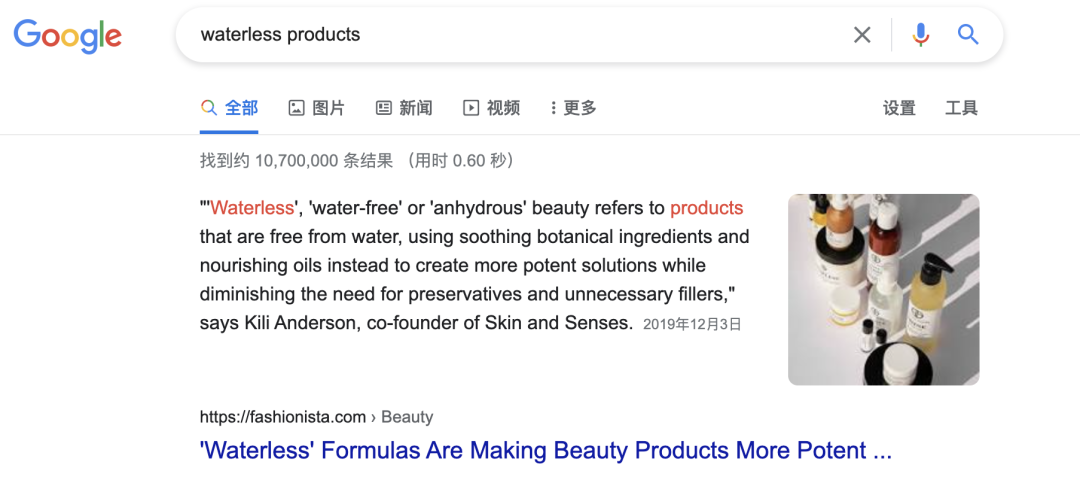The height and width of the screenshot is (480, 1080).
Task: Open the beauty products thumbnail image
Action: [x=884, y=289]
